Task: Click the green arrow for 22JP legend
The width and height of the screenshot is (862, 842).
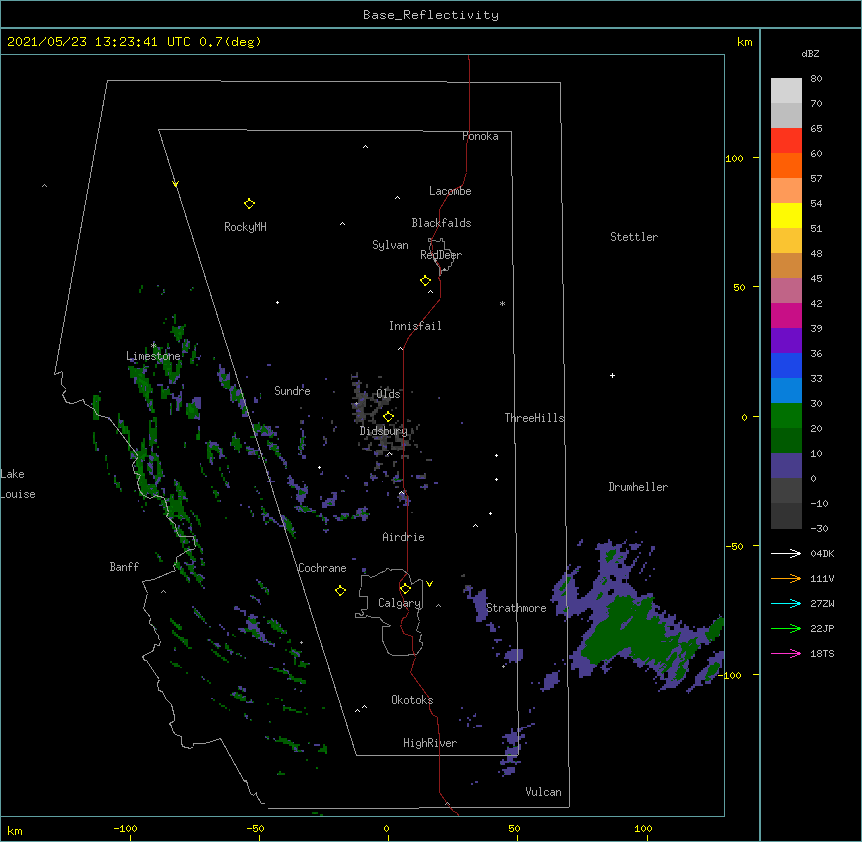Action: coord(786,628)
